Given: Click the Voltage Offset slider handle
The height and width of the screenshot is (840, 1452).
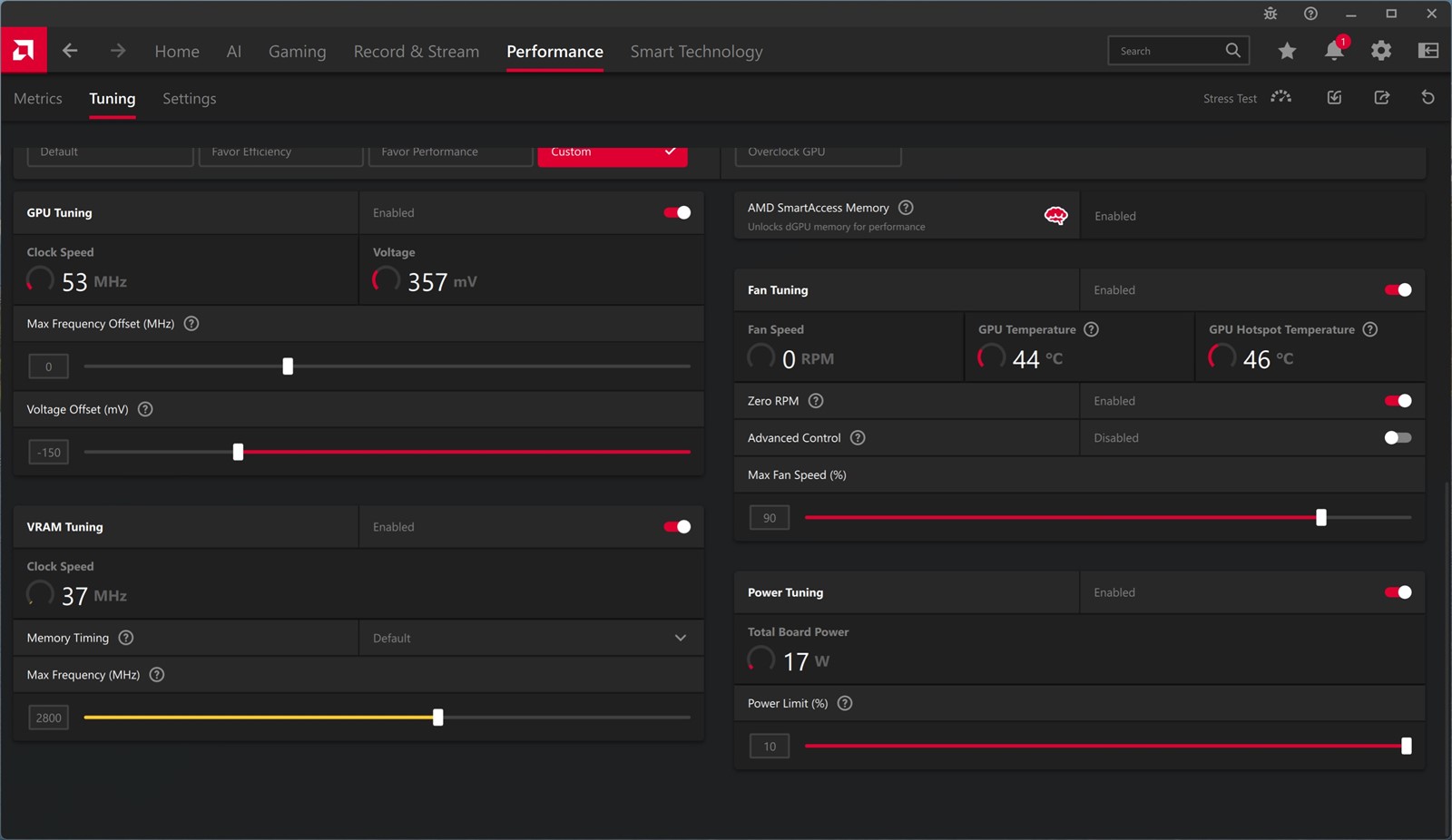Looking at the screenshot, I should (238, 452).
